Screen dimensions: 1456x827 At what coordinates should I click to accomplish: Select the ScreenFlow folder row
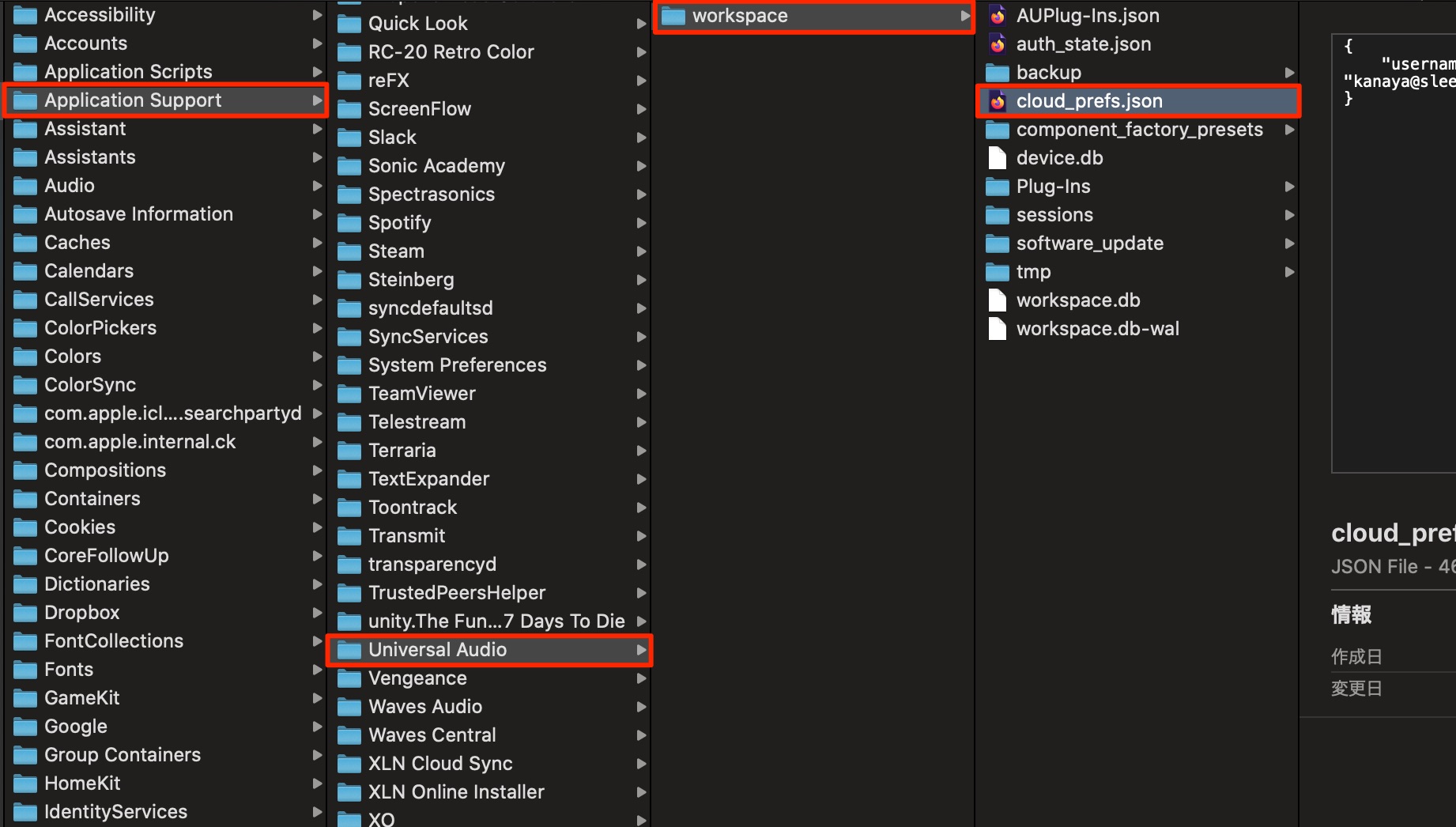point(490,109)
